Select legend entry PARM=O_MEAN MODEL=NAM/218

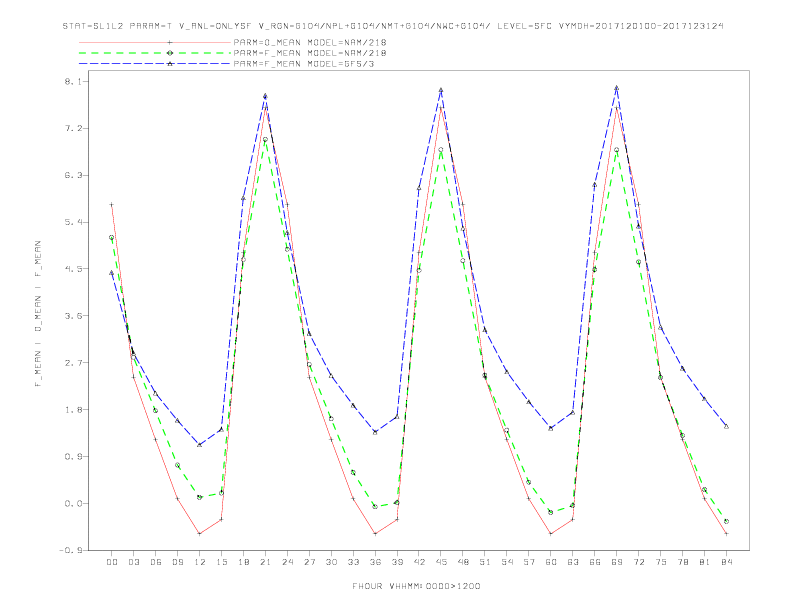pyautogui.click(x=310, y=42)
